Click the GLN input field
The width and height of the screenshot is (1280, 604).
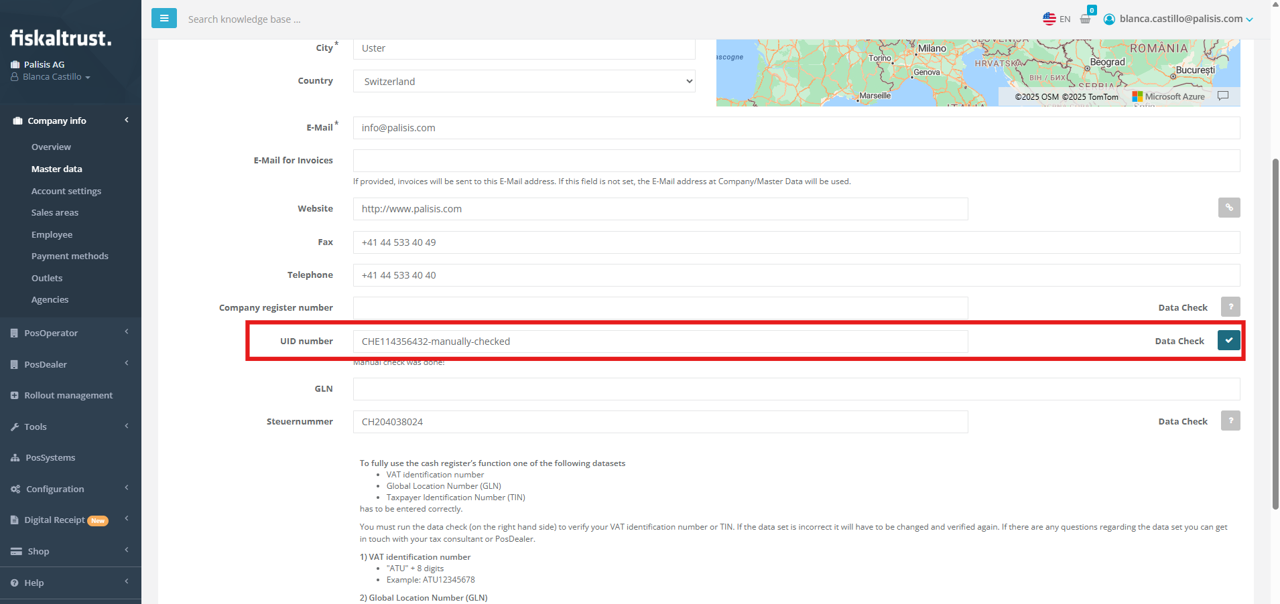coord(796,389)
